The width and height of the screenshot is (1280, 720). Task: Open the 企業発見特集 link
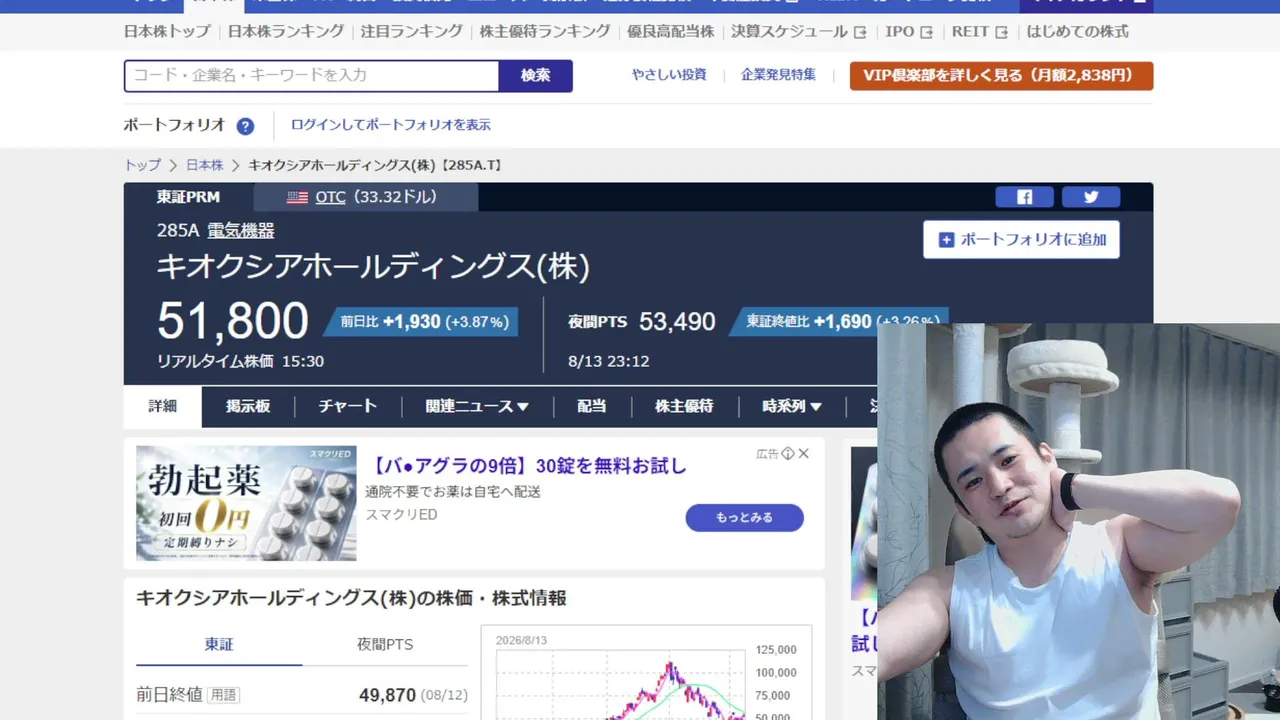(778, 75)
